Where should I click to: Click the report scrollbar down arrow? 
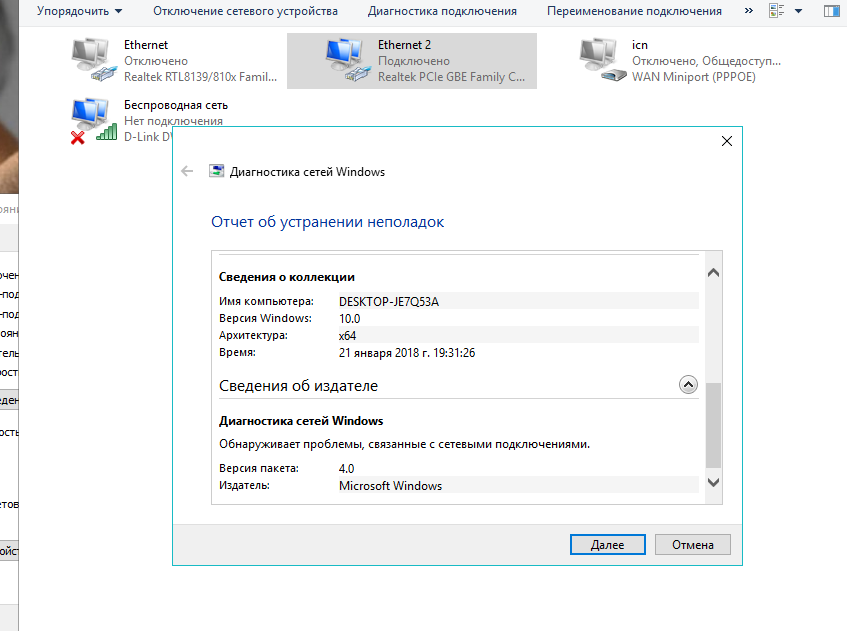(x=713, y=482)
